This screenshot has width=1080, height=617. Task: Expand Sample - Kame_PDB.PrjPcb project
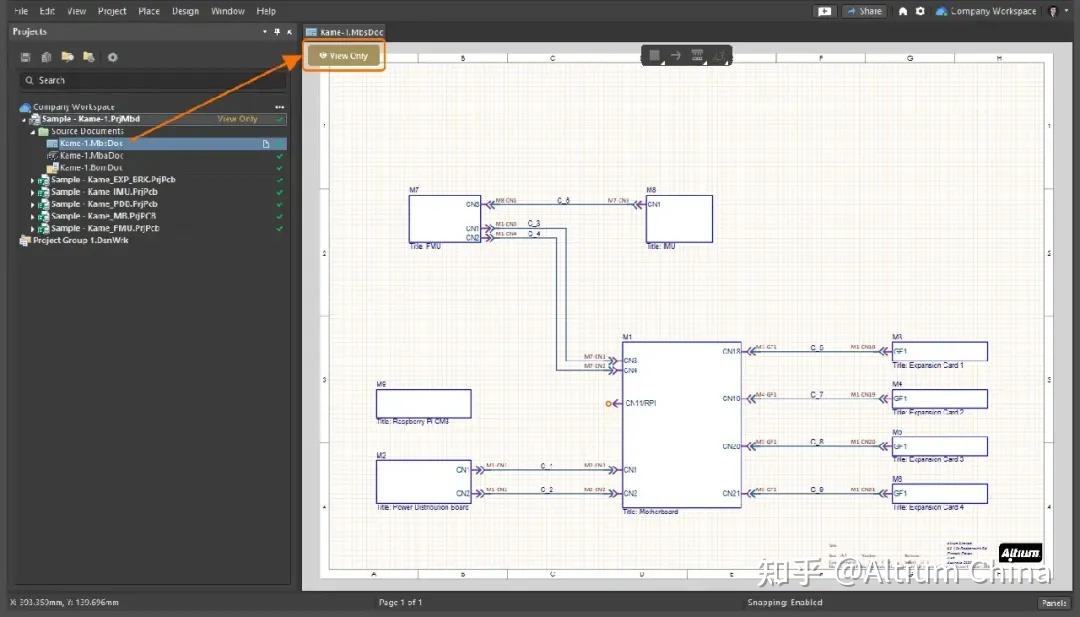[32, 205]
